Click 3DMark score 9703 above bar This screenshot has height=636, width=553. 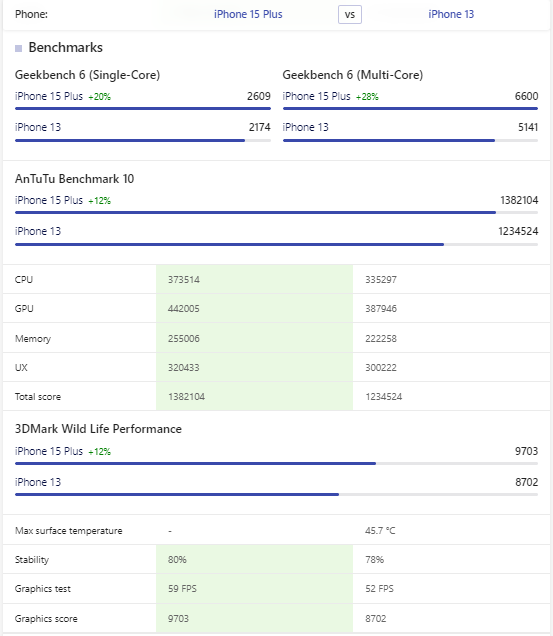coord(527,451)
